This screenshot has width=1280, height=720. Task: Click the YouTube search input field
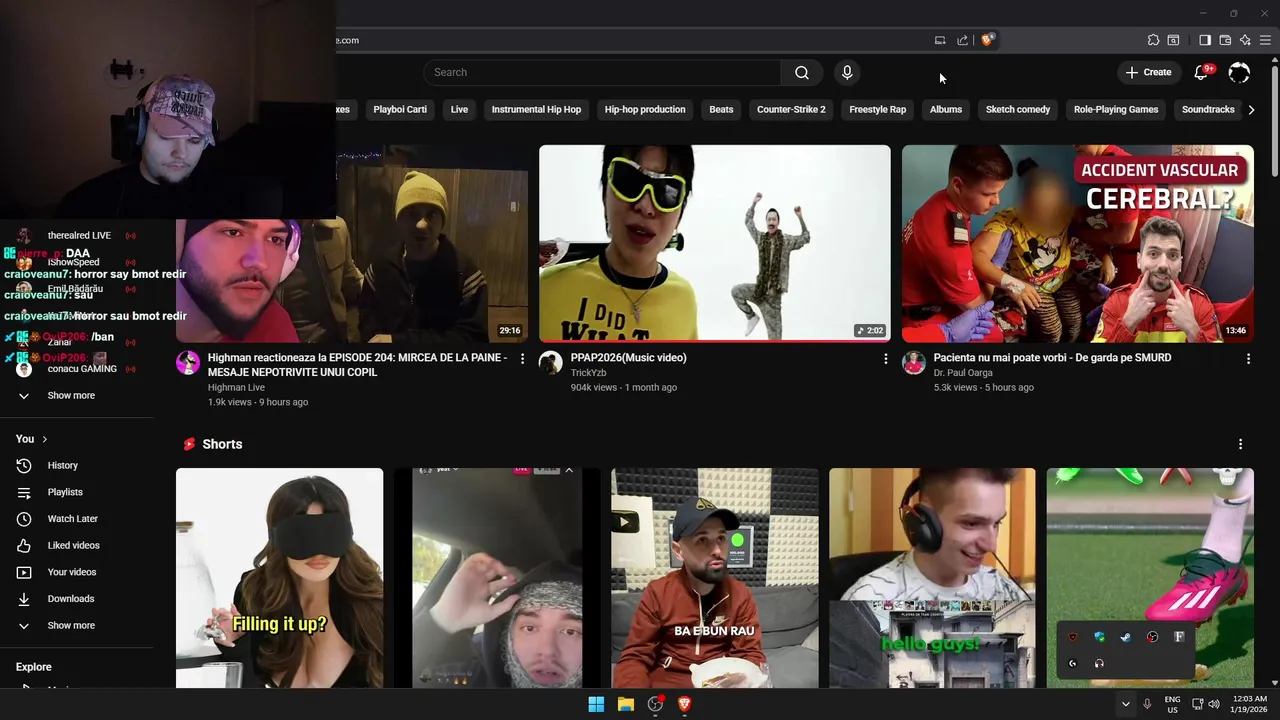(602, 72)
